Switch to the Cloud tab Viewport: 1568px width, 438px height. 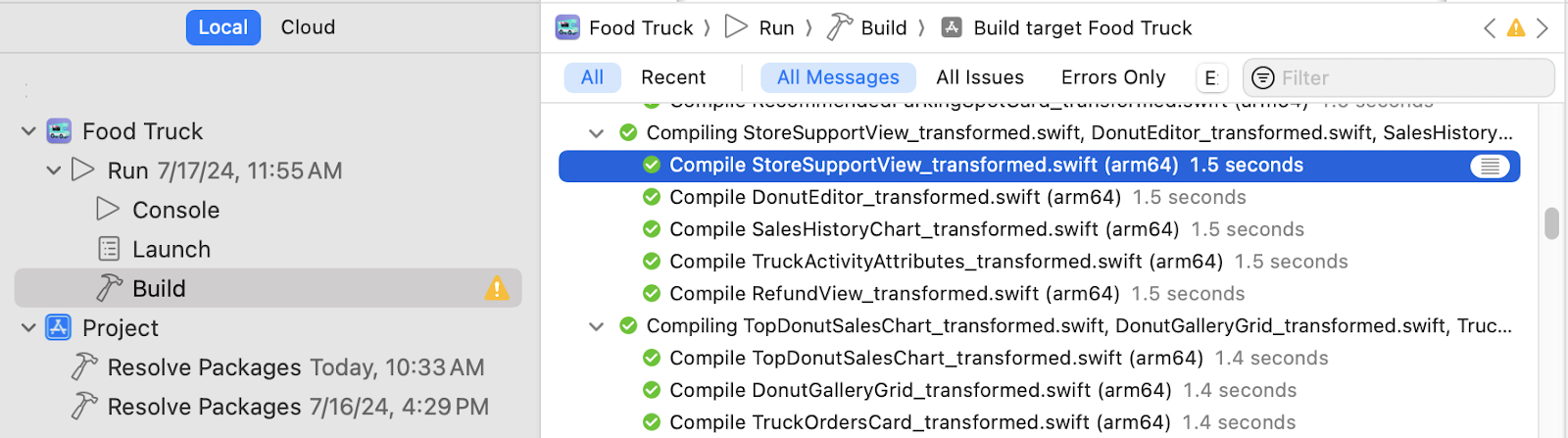[x=308, y=27]
